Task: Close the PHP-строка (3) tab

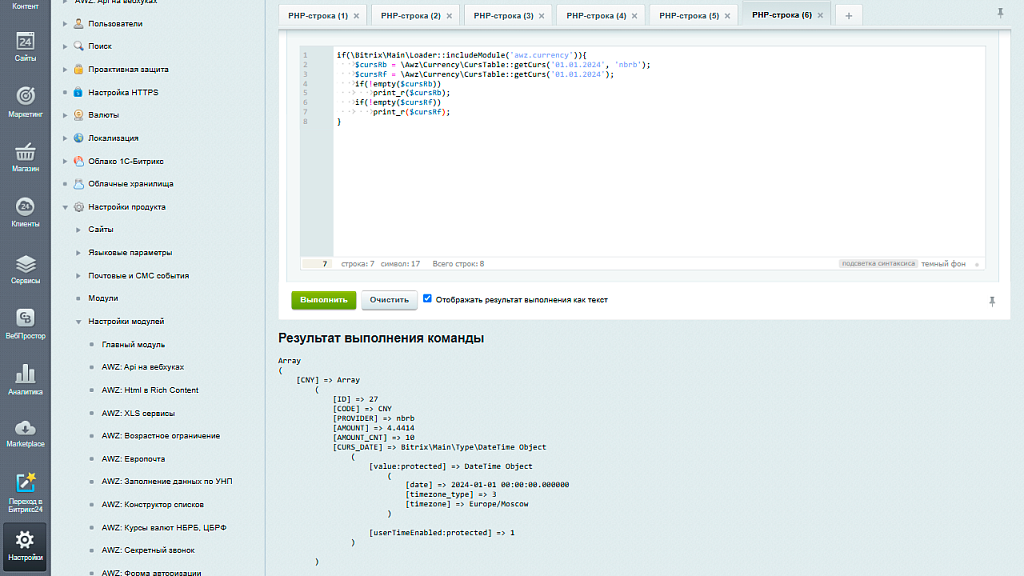Action: coord(543,16)
